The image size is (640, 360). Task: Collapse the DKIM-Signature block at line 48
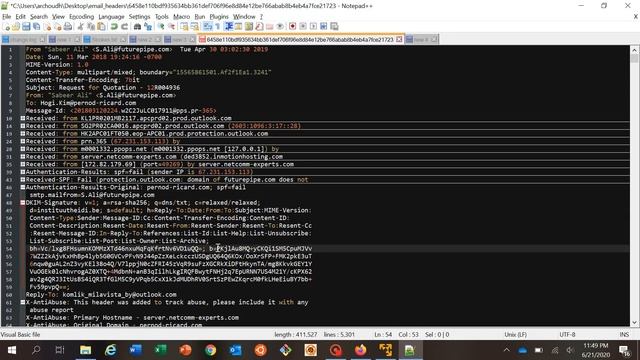click(x=23, y=202)
